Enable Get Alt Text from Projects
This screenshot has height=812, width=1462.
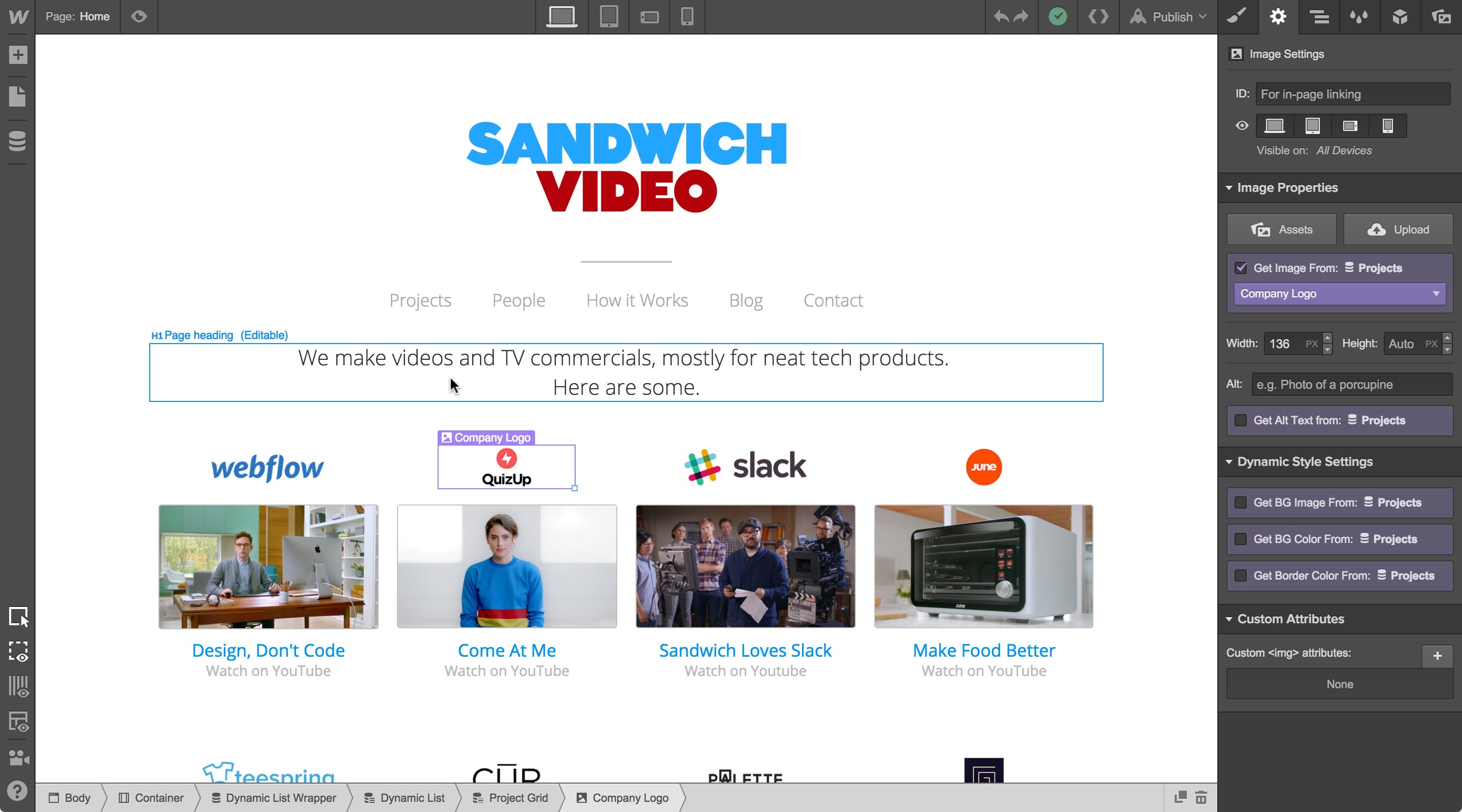[1241, 421]
